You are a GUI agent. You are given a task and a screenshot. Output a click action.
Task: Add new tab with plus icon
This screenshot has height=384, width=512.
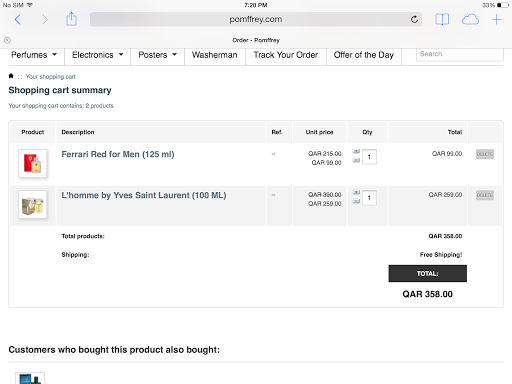pos(496,19)
